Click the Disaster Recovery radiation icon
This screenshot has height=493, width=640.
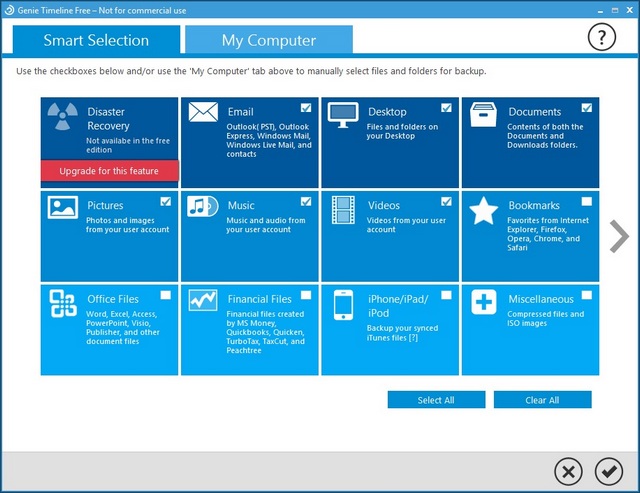click(62, 116)
